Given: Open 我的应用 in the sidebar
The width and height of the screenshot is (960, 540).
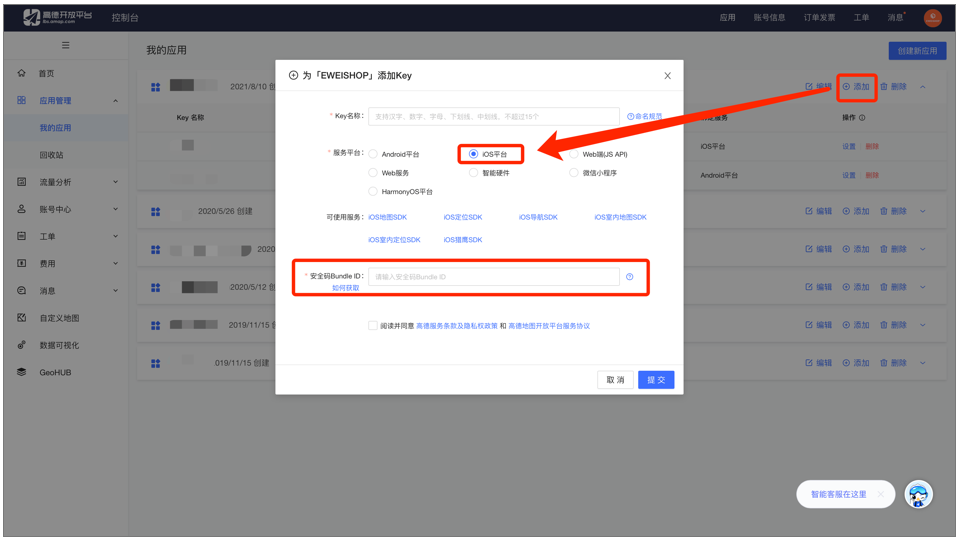Looking at the screenshot, I should 55,127.
